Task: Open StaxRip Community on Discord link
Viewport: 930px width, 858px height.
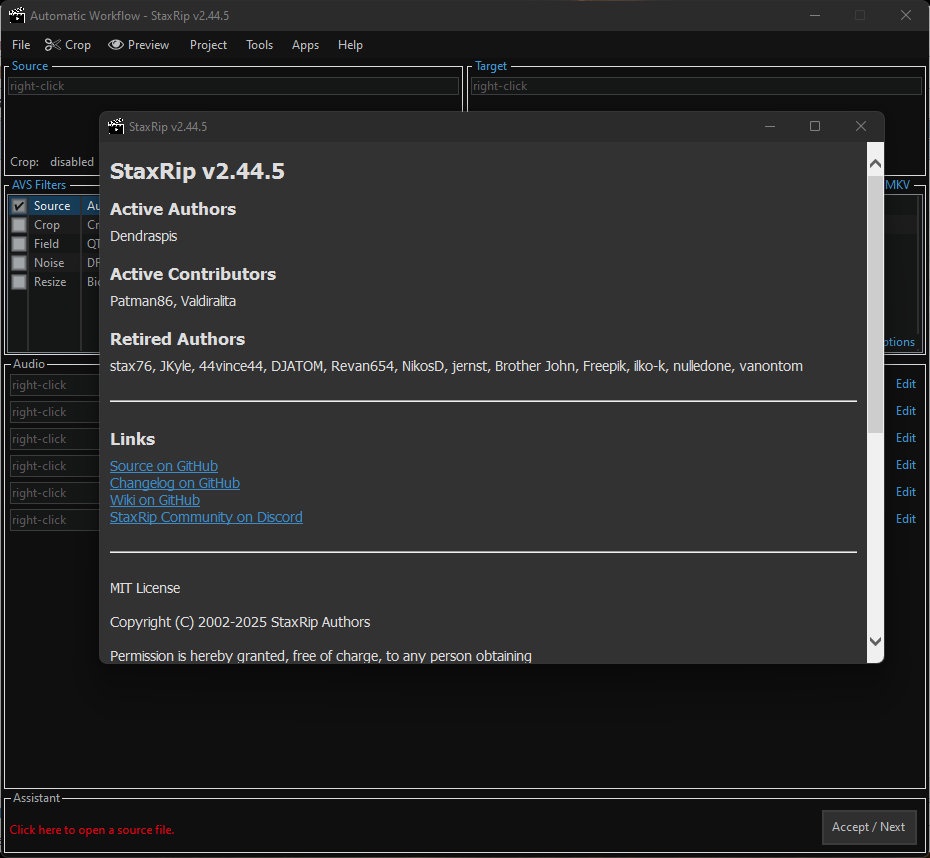Action: [x=206, y=517]
